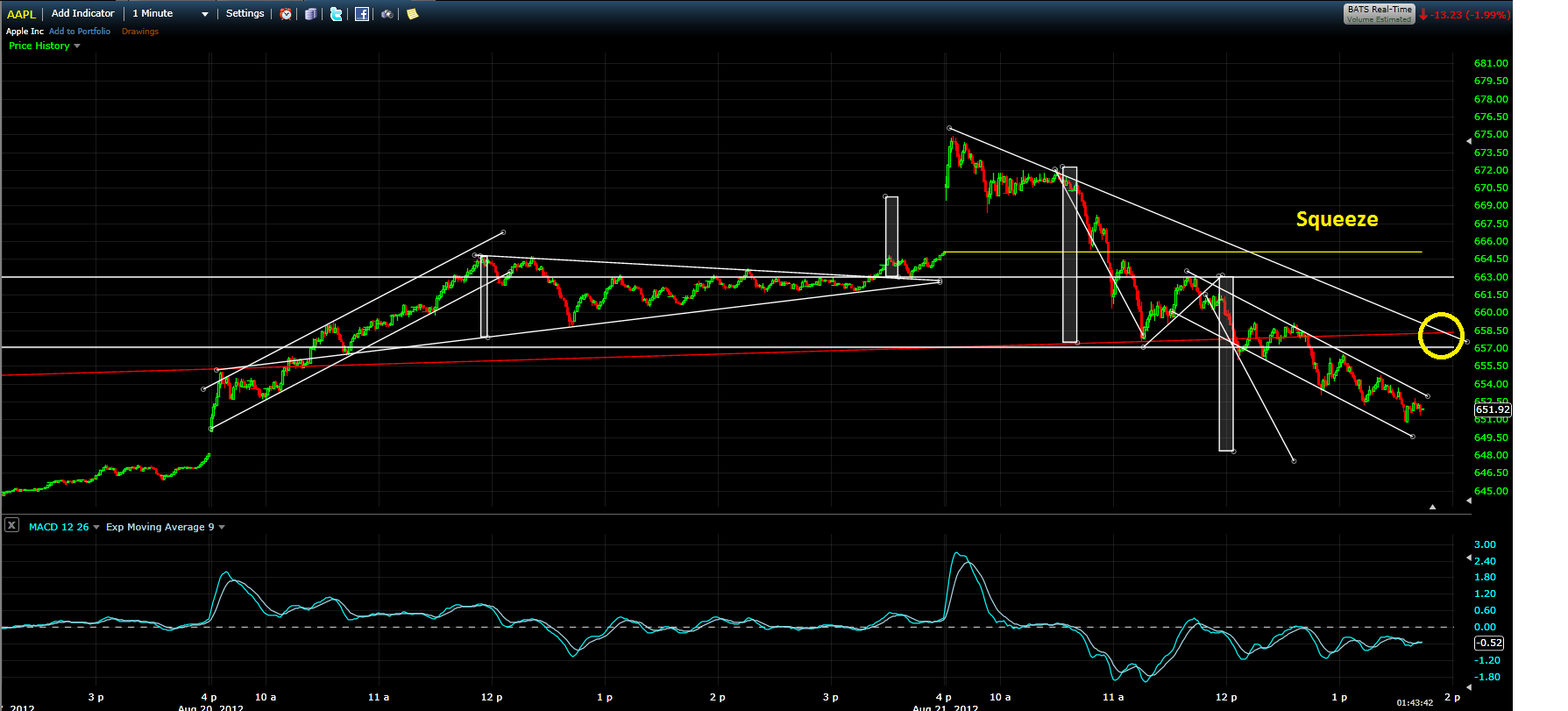The image size is (1568, 711).
Task: Click the AAPL ticker symbol
Action: [x=22, y=14]
